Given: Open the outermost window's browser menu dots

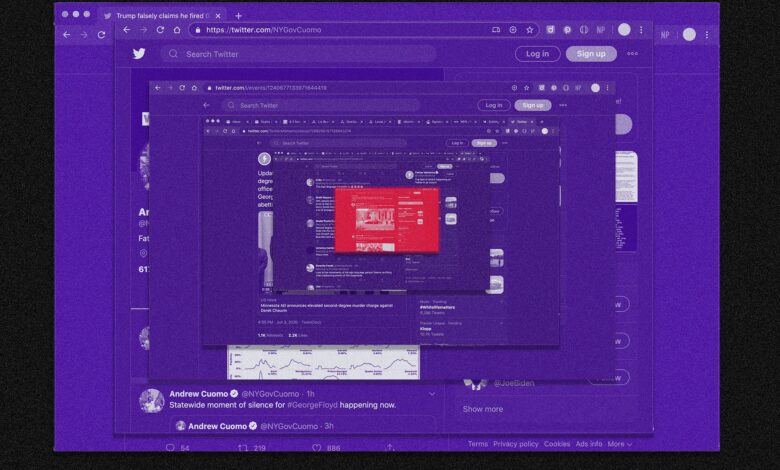Looking at the screenshot, I should (707, 35).
